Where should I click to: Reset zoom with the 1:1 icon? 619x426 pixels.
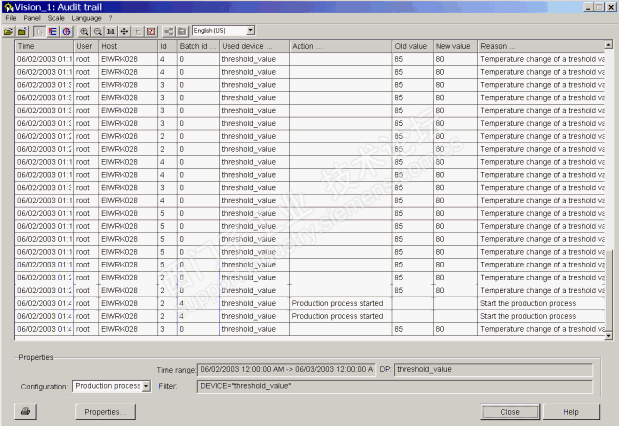111,32
